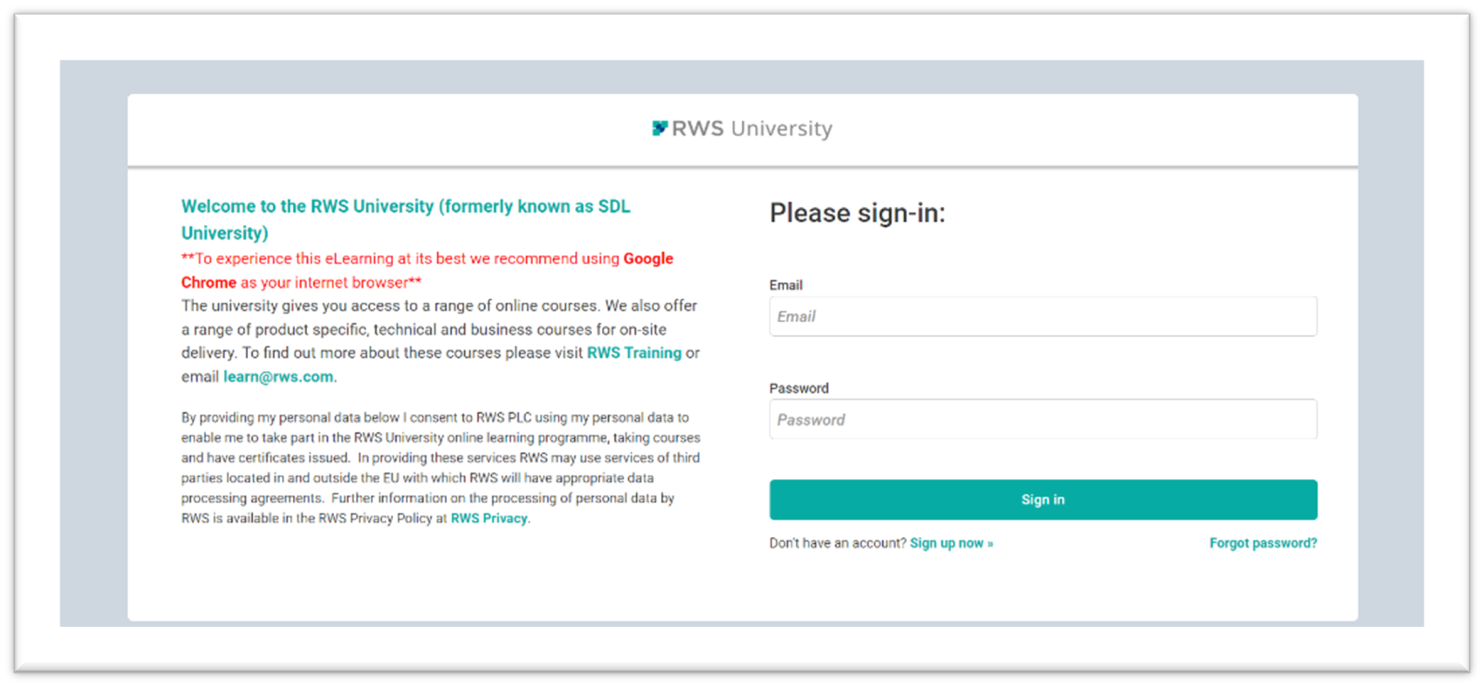Viewport: 1484px width, 687px height.
Task: Click the learn@rws.com email link
Action: [x=278, y=377]
